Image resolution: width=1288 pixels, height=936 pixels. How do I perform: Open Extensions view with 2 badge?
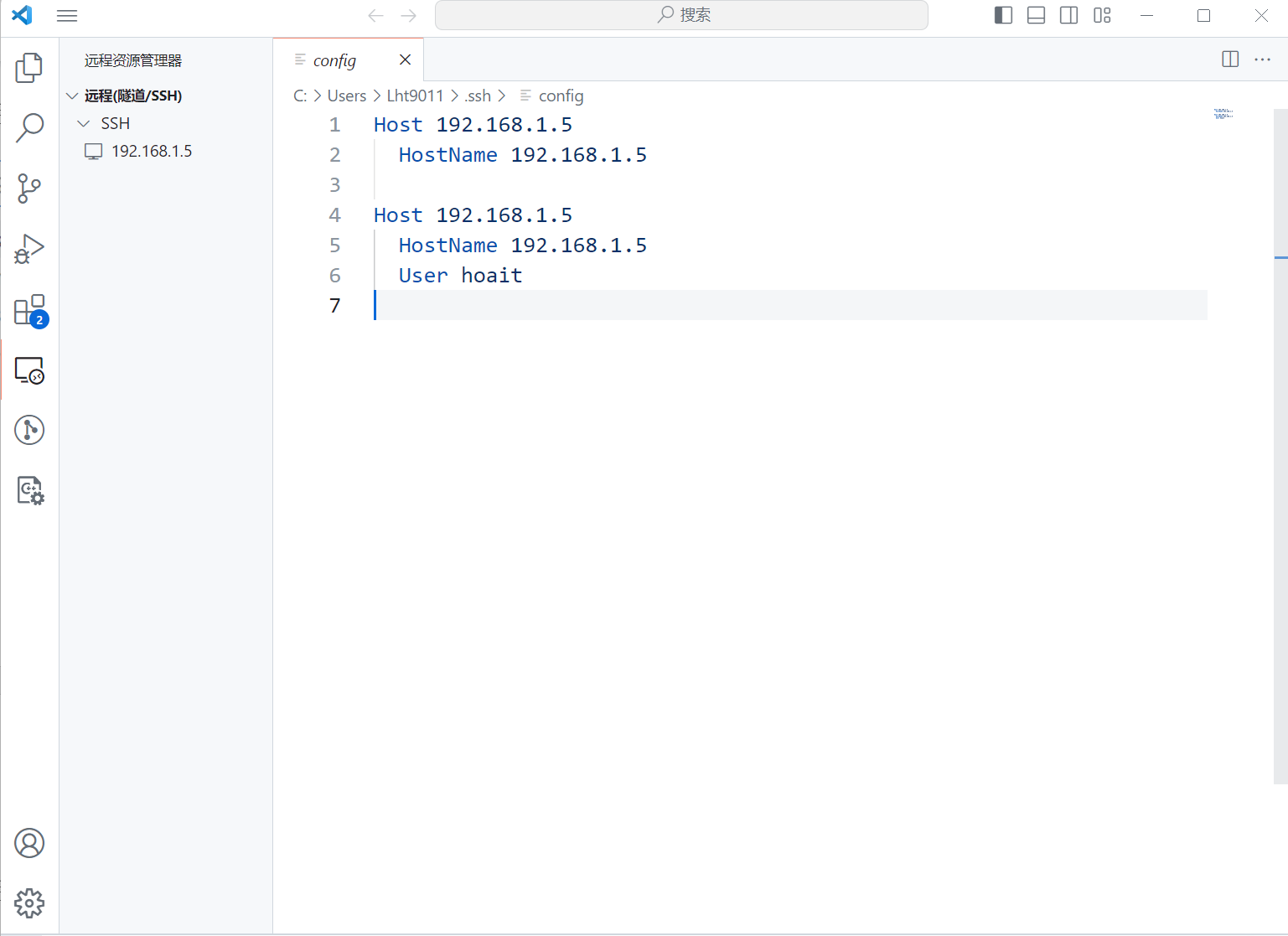[29, 310]
